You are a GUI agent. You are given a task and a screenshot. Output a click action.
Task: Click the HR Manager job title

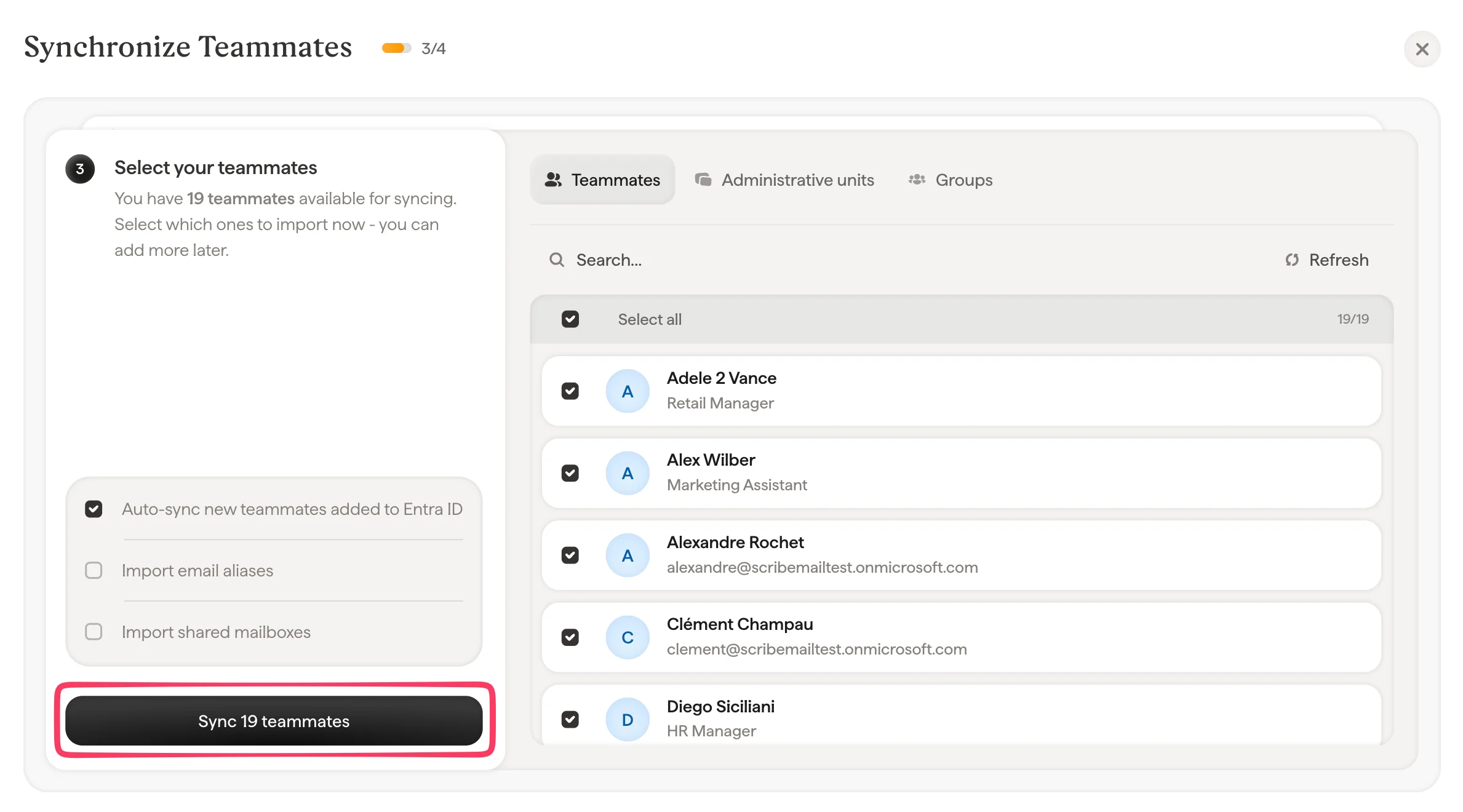click(711, 731)
